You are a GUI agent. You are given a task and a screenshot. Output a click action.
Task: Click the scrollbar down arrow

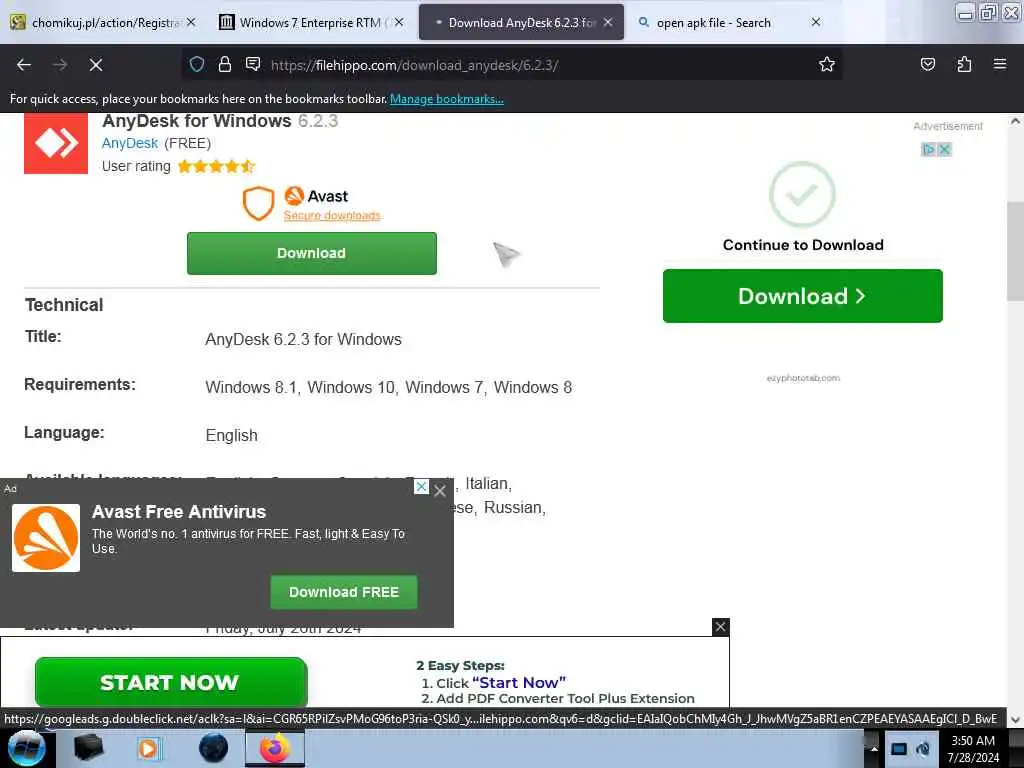(x=1015, y=719)
